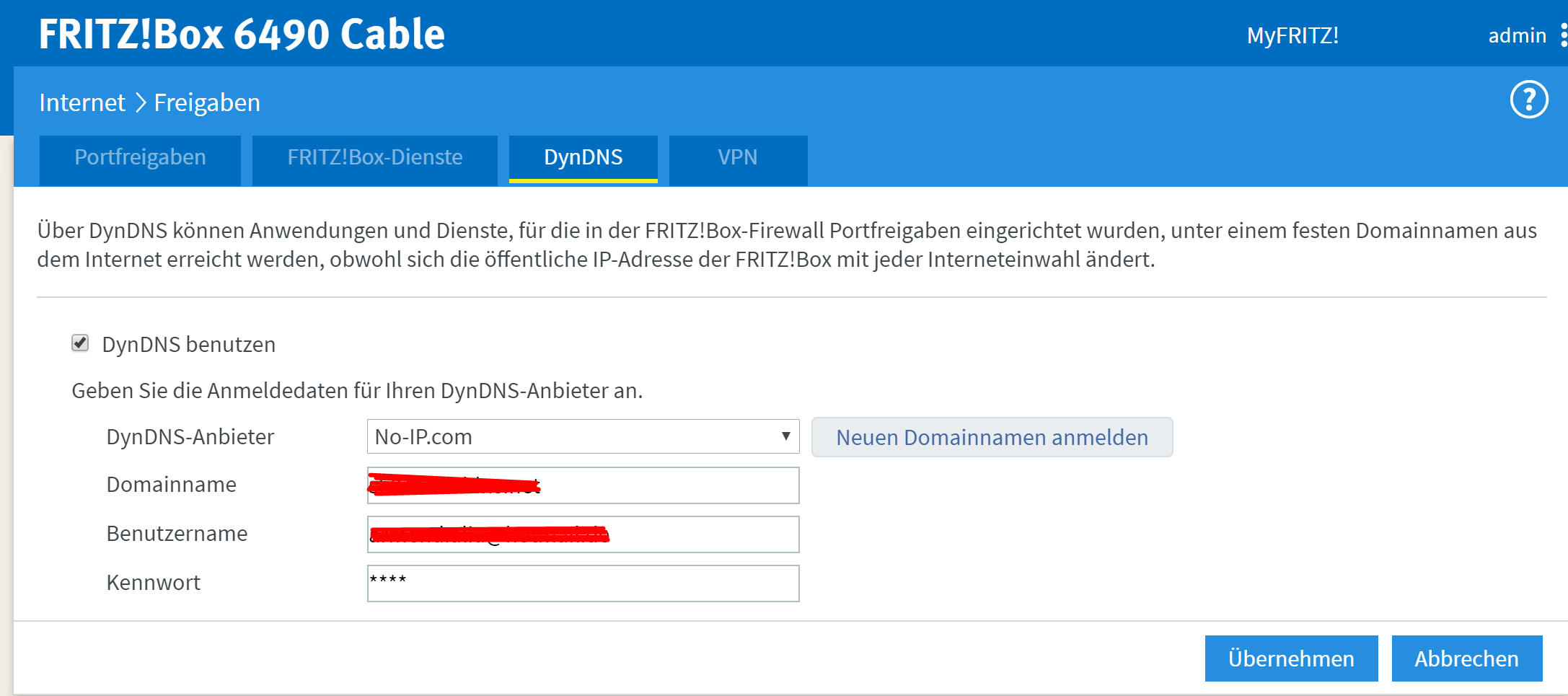The image size is (1568, 696).
Task: Click Neuen Domainnamen anmelden button
Action: pos(992,437)
